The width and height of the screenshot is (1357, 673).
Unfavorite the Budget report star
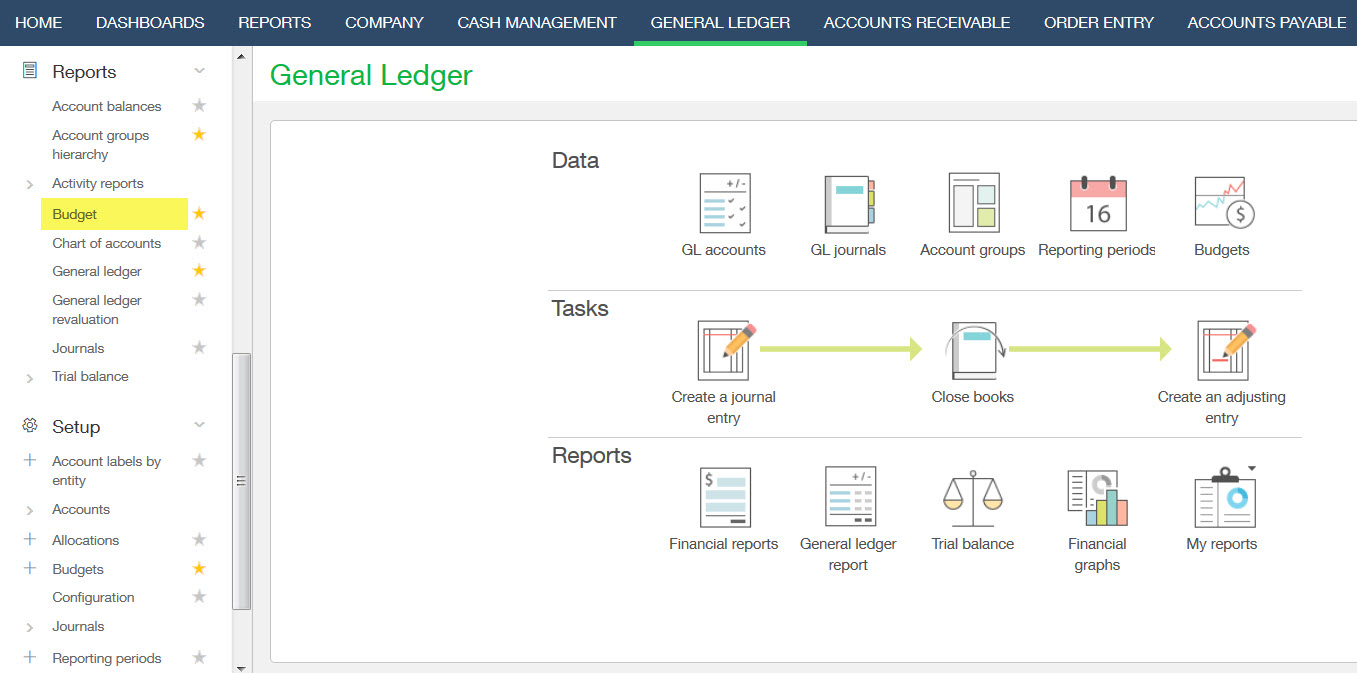coord(199,214)
